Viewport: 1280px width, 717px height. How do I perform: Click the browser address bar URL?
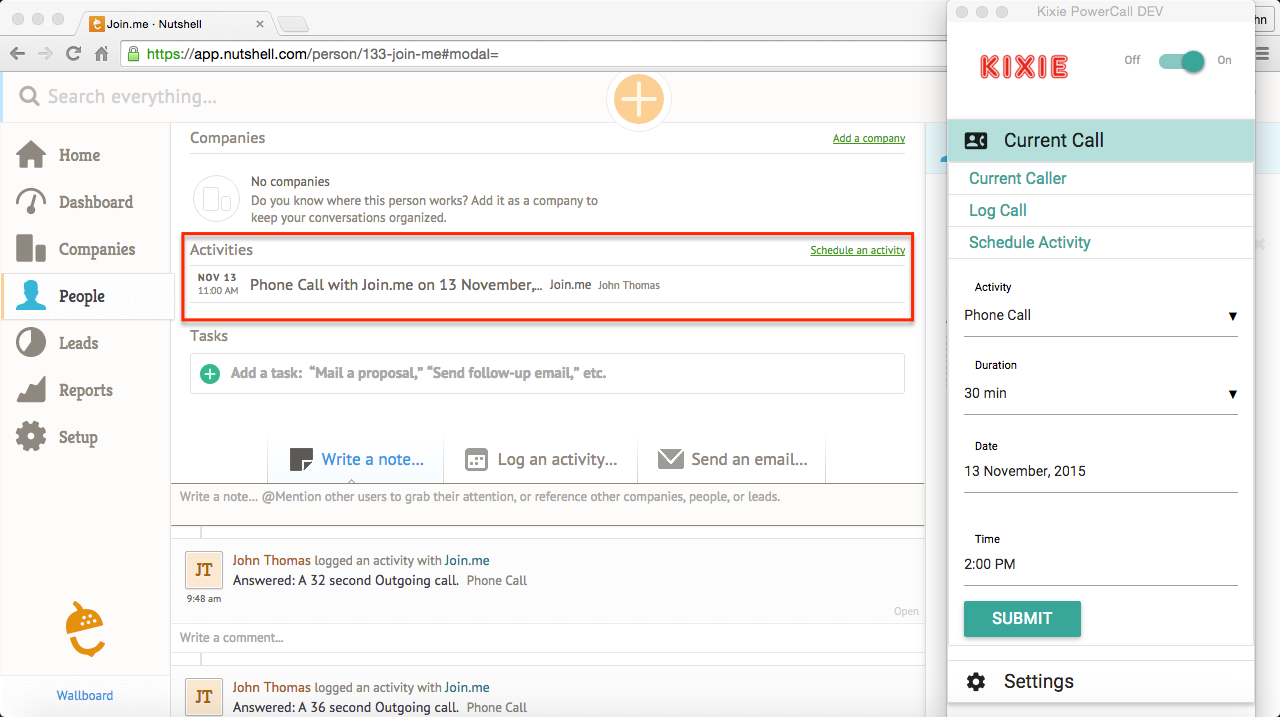[x=323, y=54]
